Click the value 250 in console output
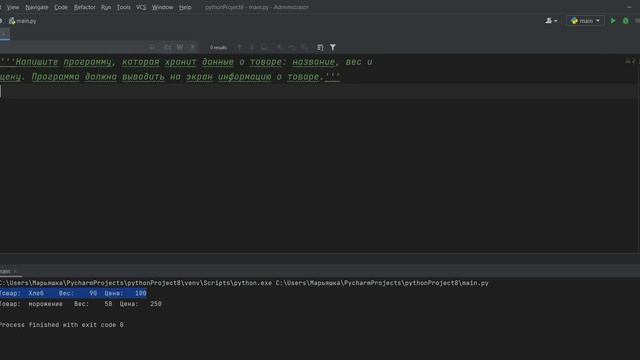Viewport: 640px width, 360px height. pos(156,304)
